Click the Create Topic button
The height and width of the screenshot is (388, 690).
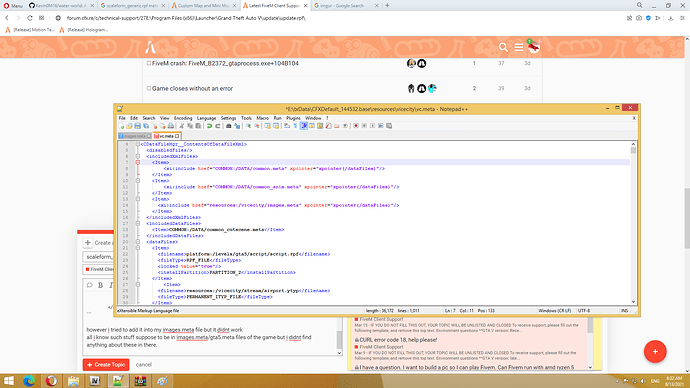point(106,365)
